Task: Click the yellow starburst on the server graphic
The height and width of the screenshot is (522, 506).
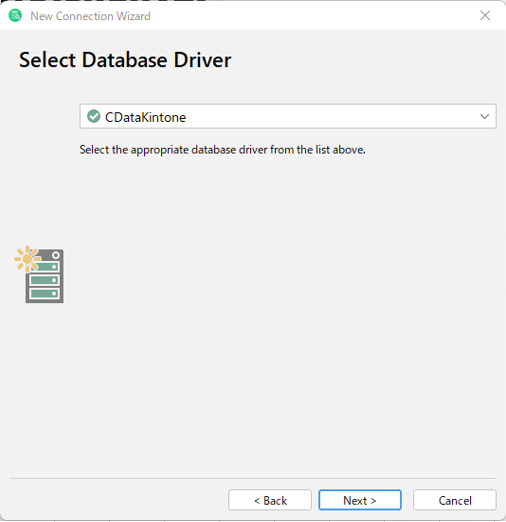Action: coord(27,259)
